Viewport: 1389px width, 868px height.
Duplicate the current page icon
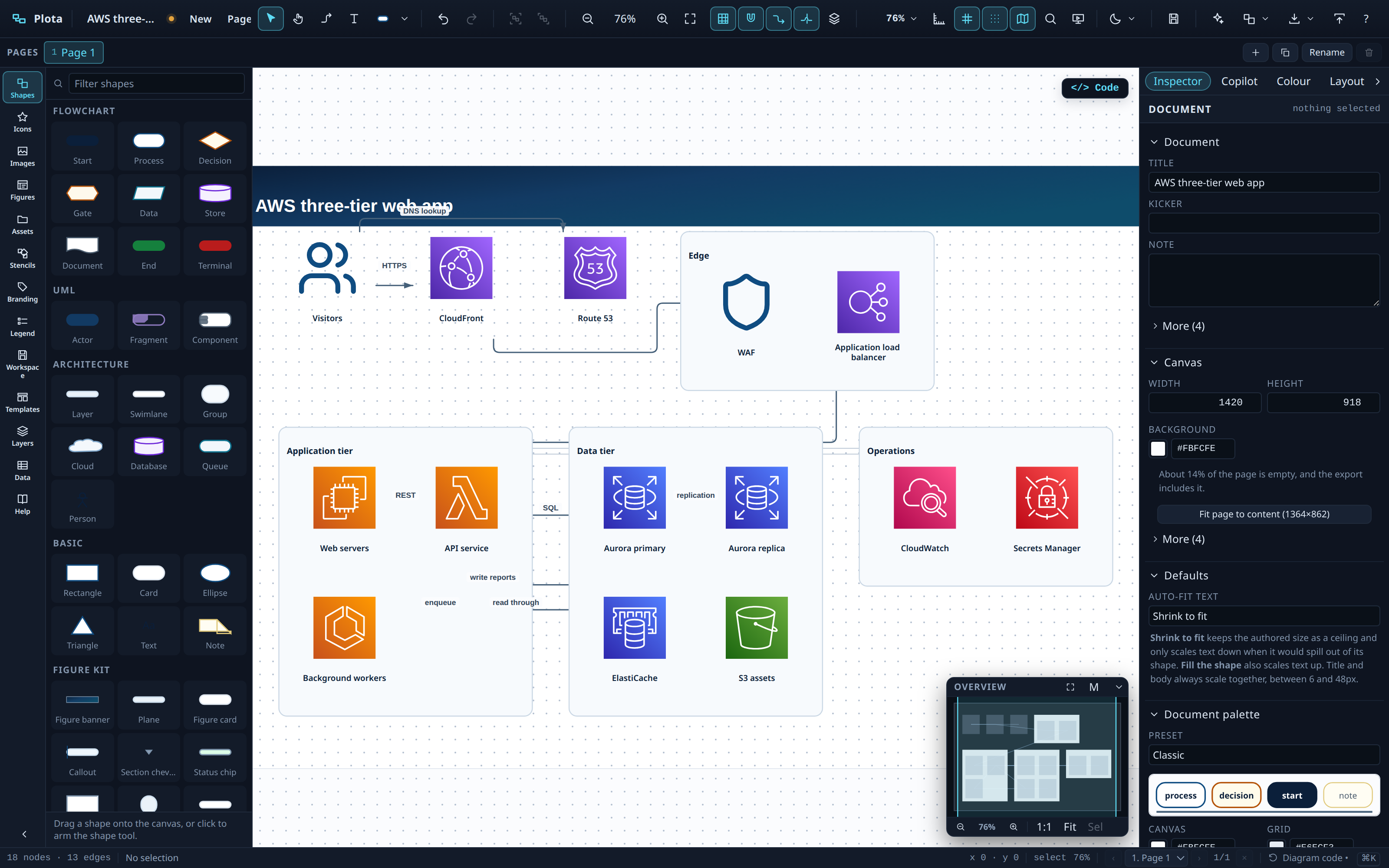click(x=1285, y=53)
